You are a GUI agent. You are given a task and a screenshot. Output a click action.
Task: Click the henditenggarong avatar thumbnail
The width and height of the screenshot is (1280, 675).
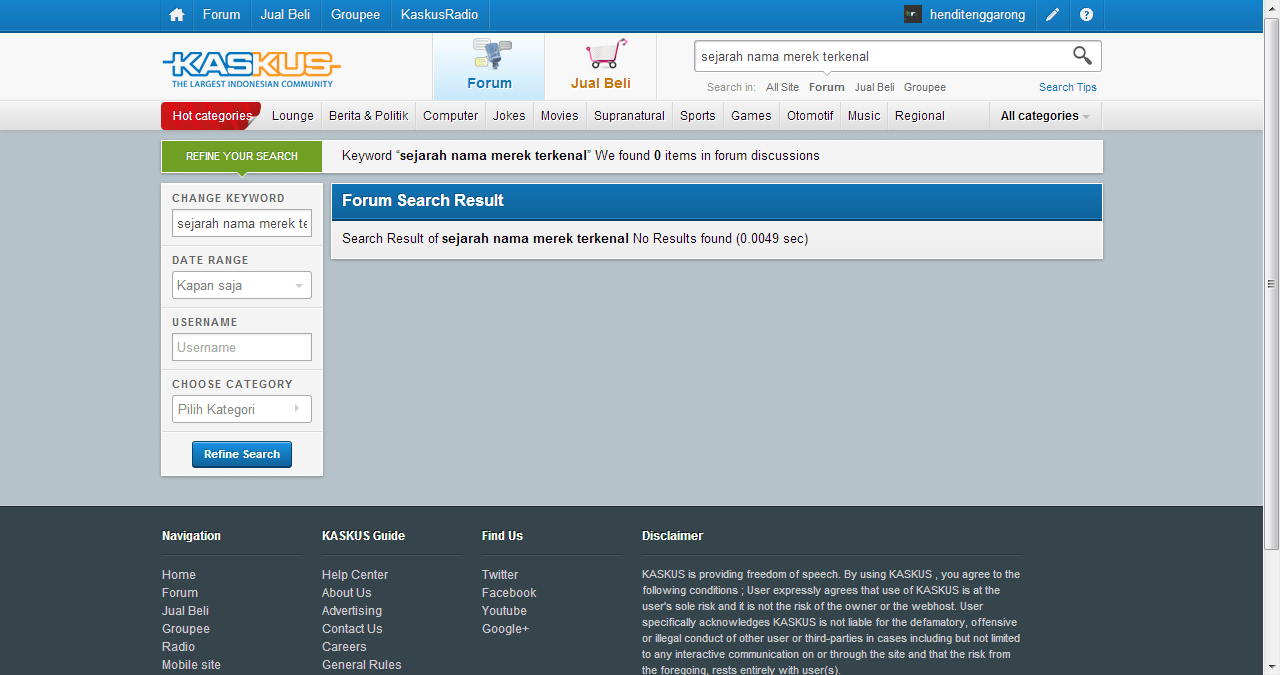[x=912, y=14]
